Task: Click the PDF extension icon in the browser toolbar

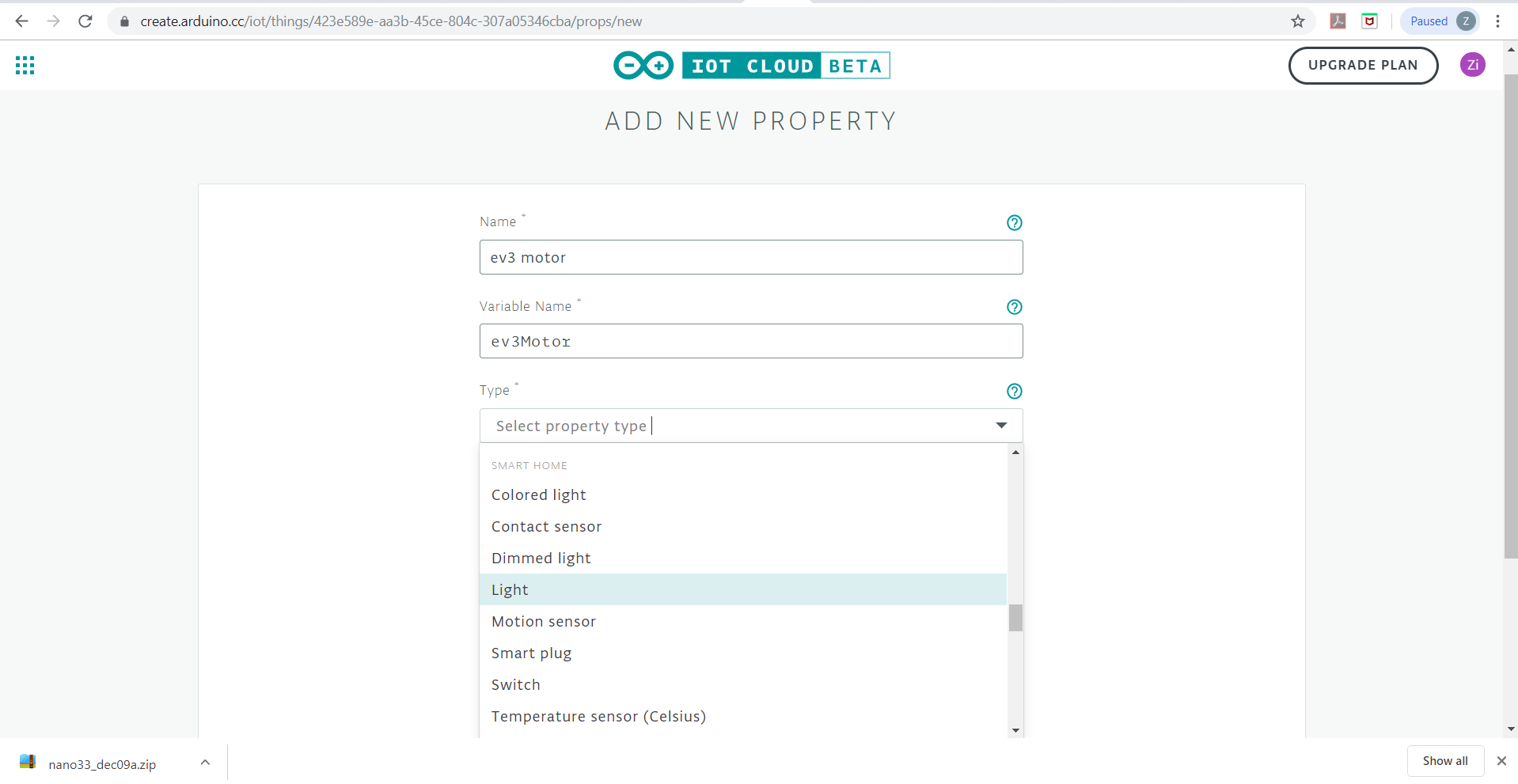Action: click(1338, 21)
